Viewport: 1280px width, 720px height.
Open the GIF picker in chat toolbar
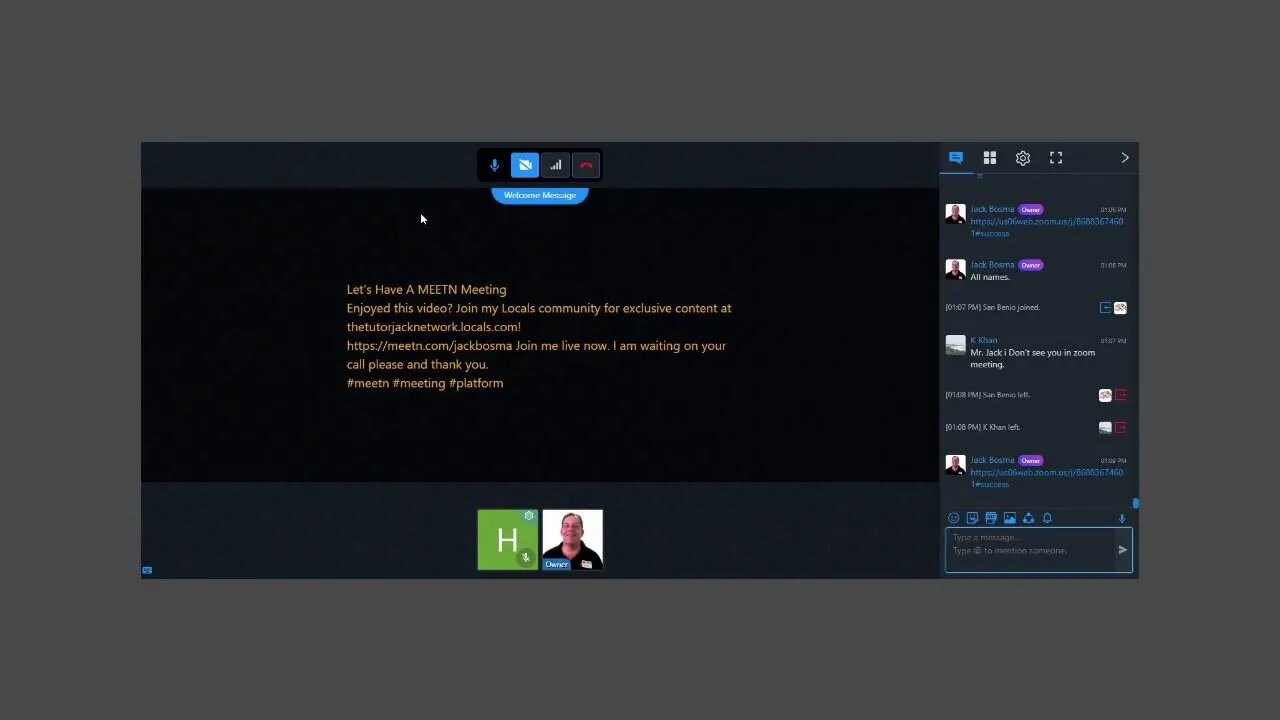(x=991, y=518)
